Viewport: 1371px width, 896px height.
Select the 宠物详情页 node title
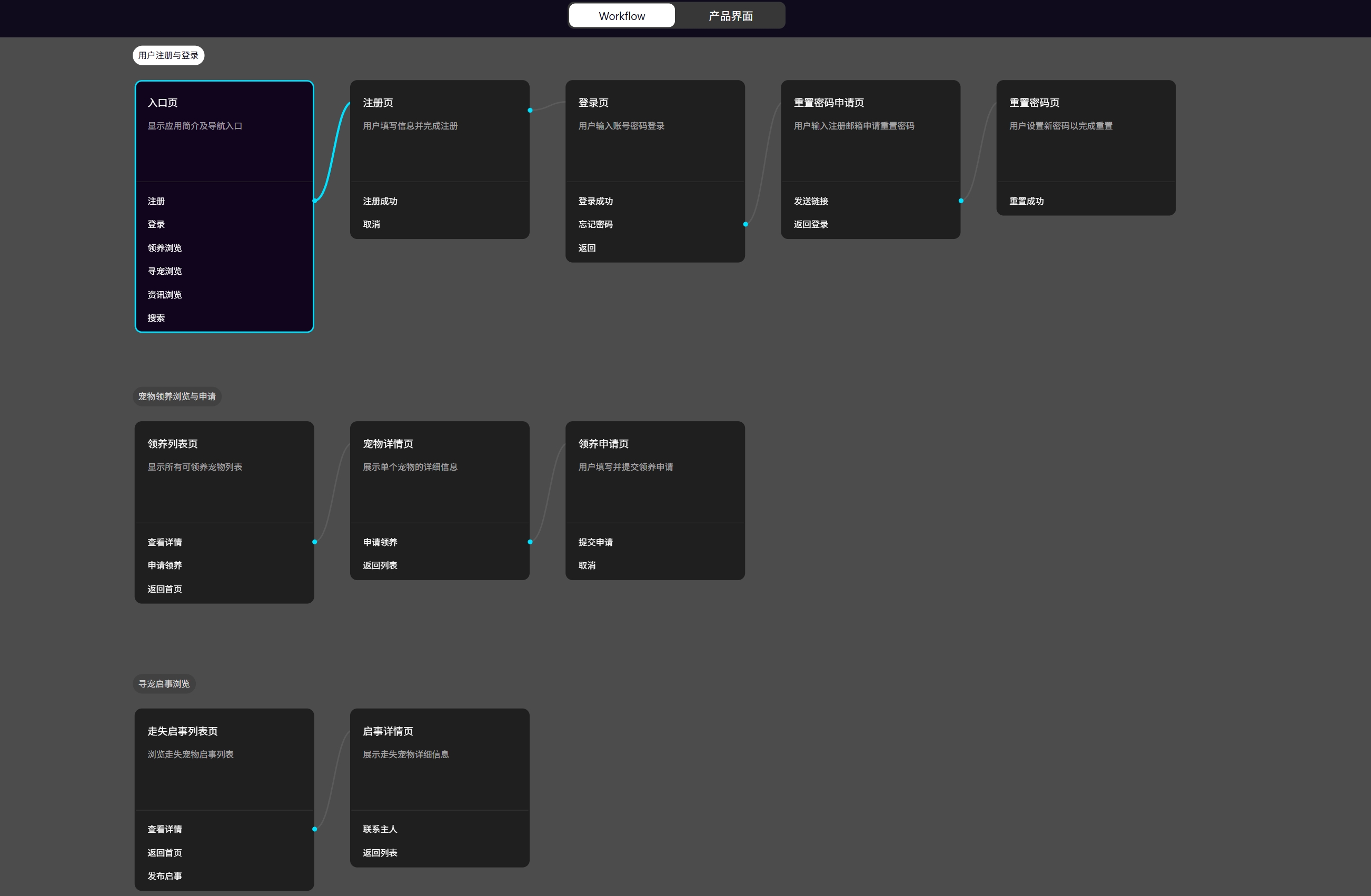click(x=388, y=443)
